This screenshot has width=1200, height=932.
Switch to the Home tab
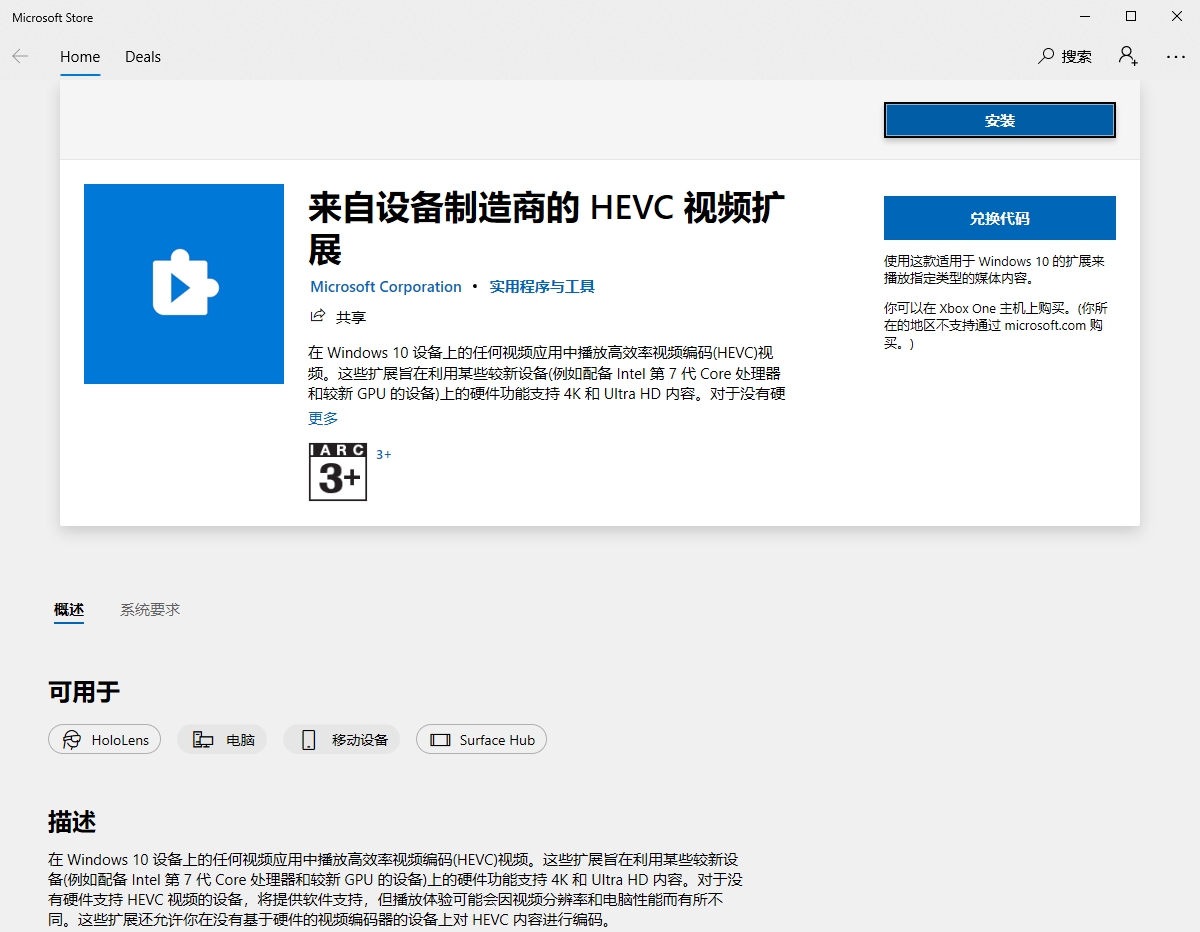pyautogui.click(x=80, y=57)
